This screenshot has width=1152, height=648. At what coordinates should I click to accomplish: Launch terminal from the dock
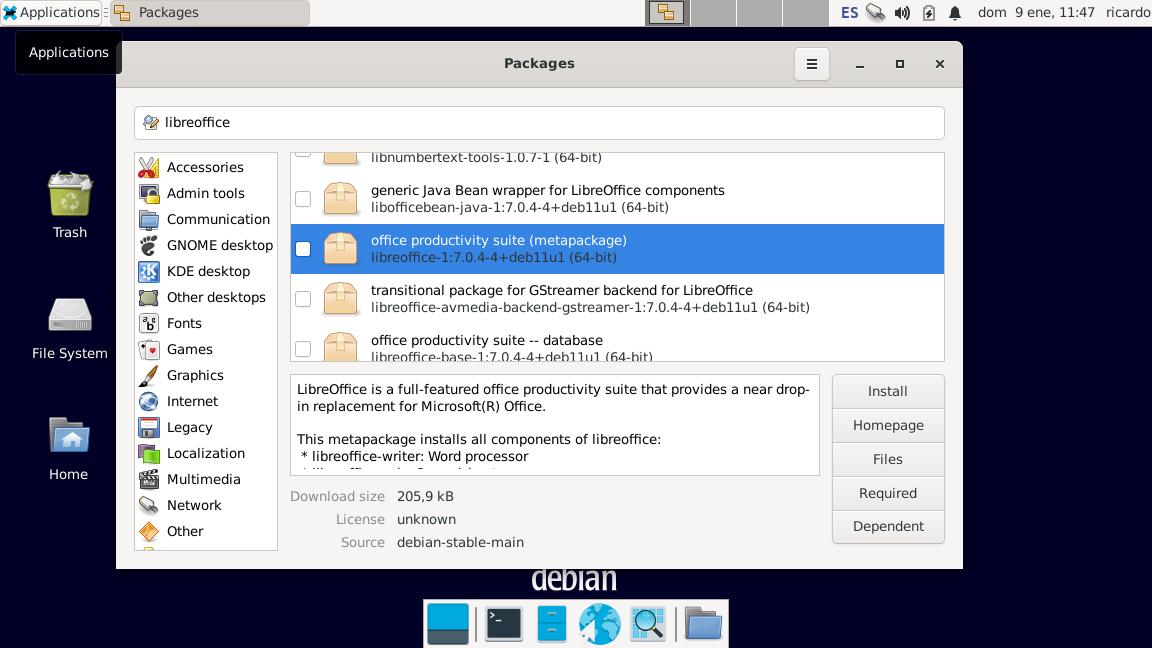coord(504,624)
